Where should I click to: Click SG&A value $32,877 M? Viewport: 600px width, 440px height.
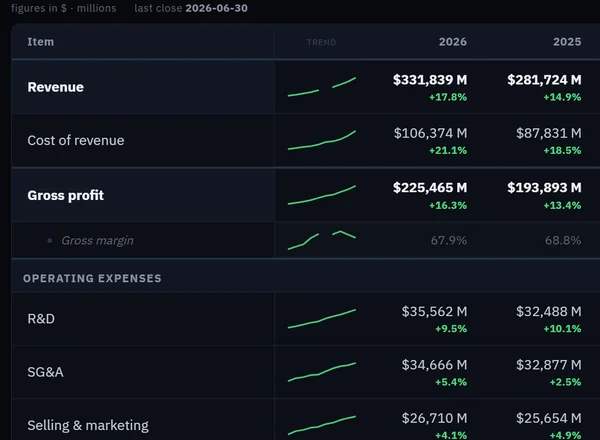[549, 365]
